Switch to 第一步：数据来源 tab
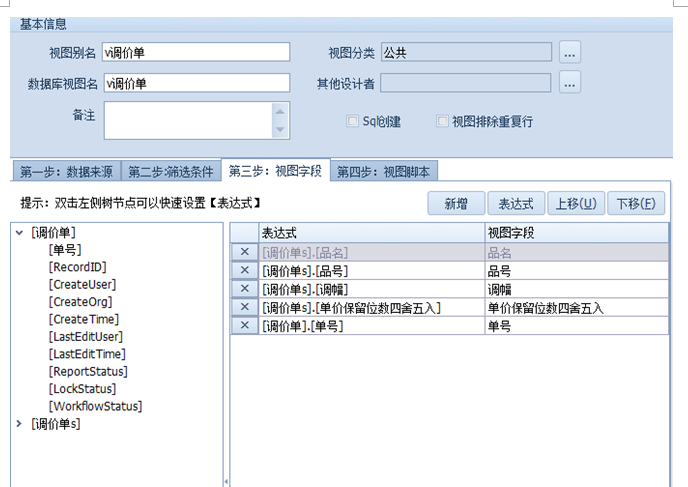 [66, 171]
